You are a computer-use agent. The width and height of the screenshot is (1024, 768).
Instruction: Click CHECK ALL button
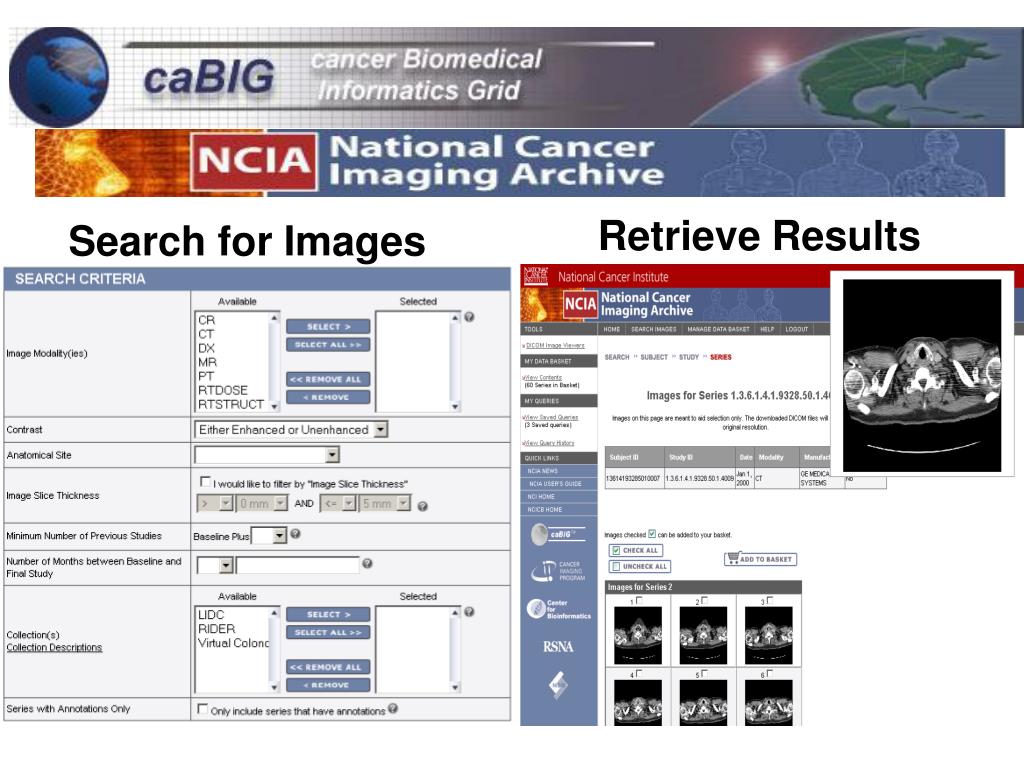635,550
